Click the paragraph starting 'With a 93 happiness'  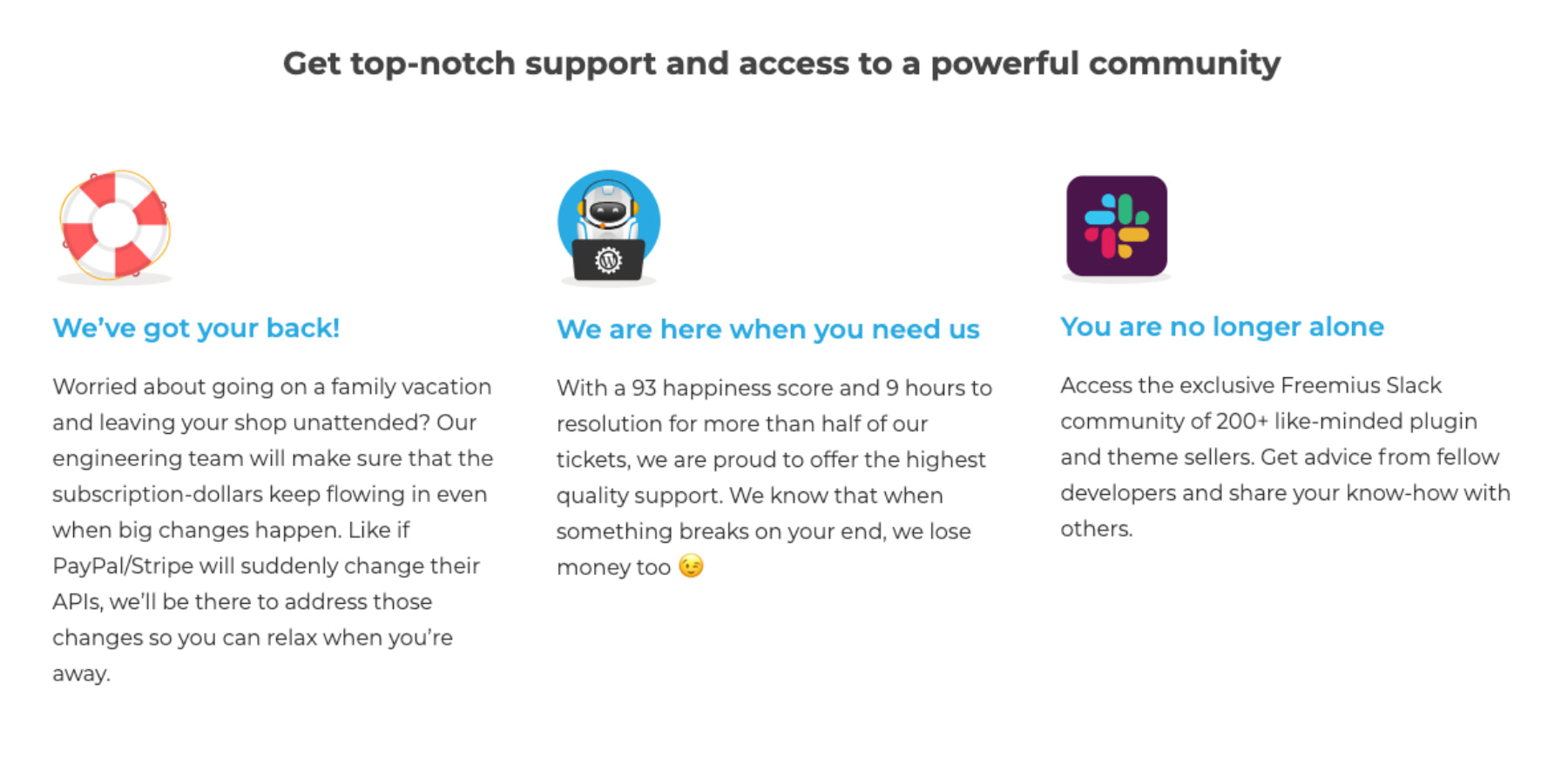click(x=774, y=477)
